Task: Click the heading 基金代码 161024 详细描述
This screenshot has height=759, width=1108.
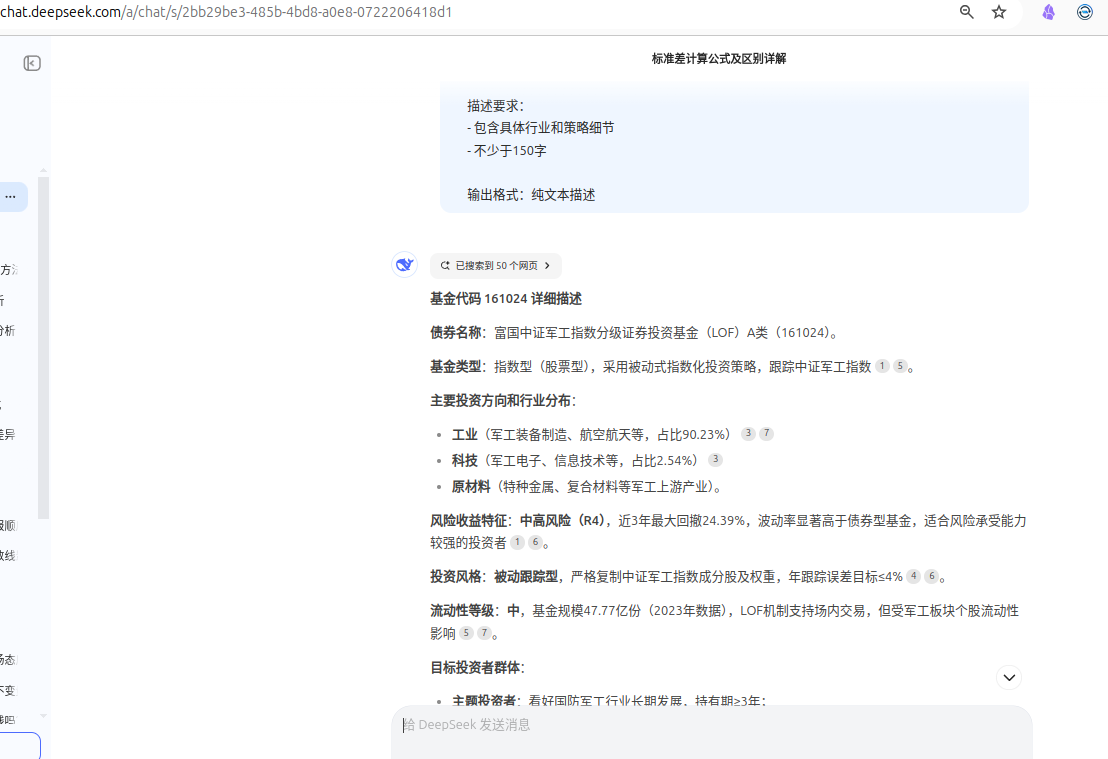Action: [506, 299]
